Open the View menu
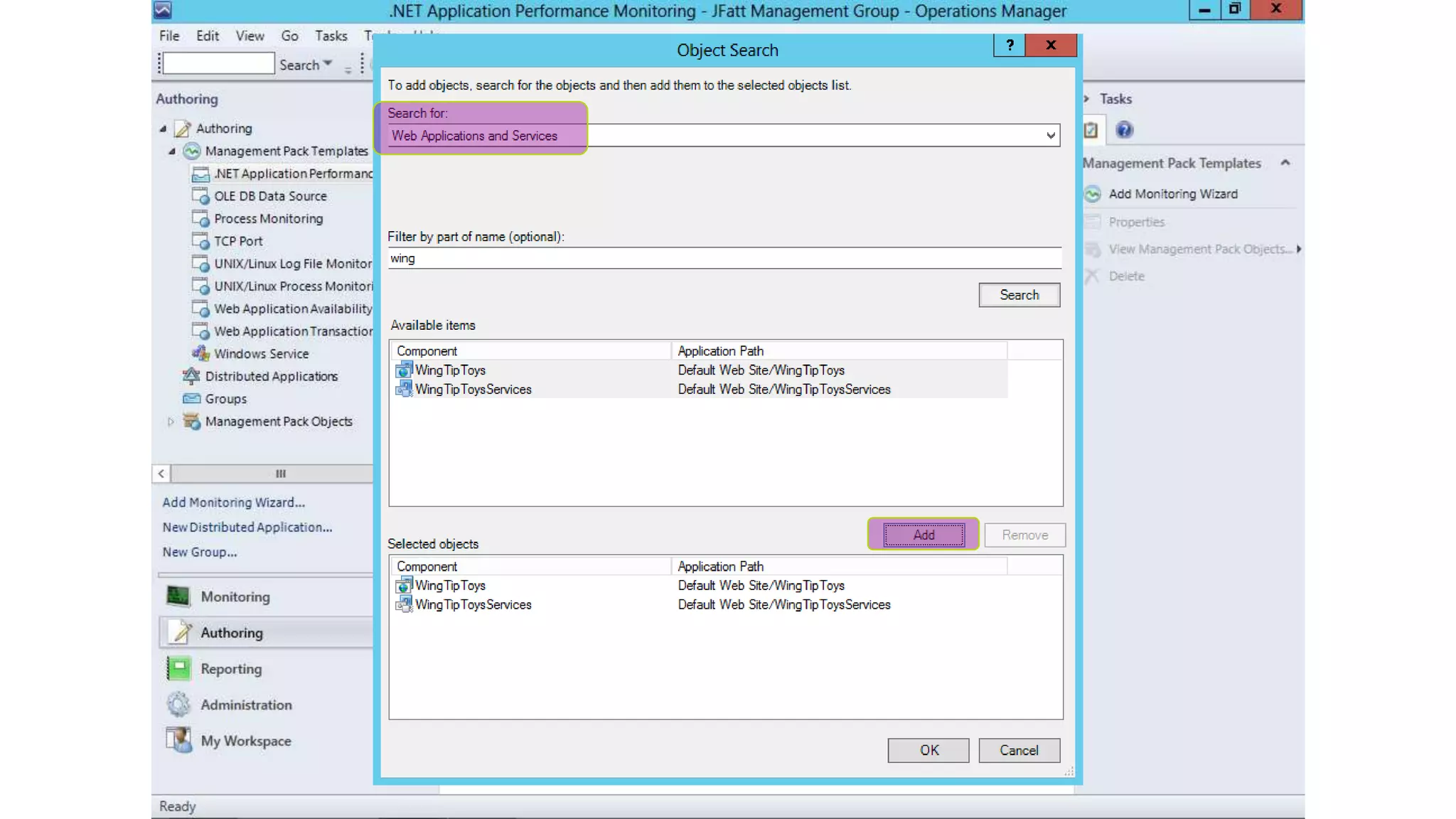The image size is (1456, 819). (250, 36)
